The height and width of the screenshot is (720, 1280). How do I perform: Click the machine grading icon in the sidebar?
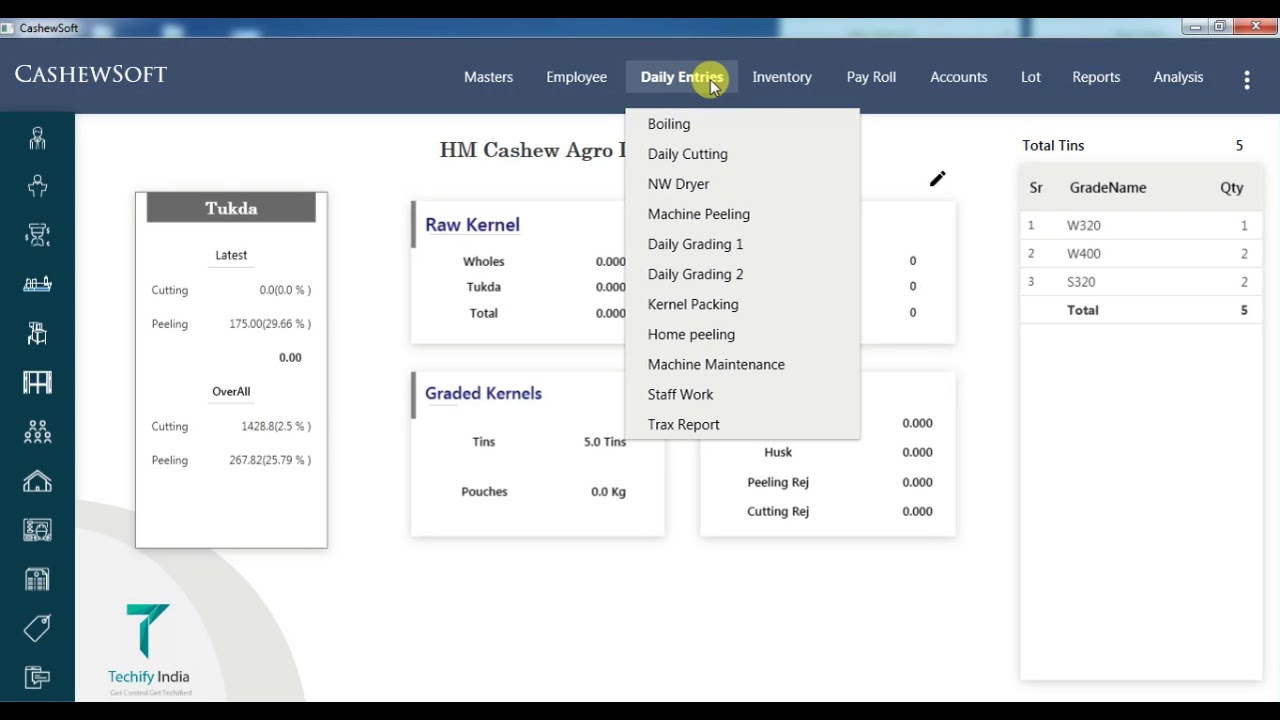coord(37,381)
